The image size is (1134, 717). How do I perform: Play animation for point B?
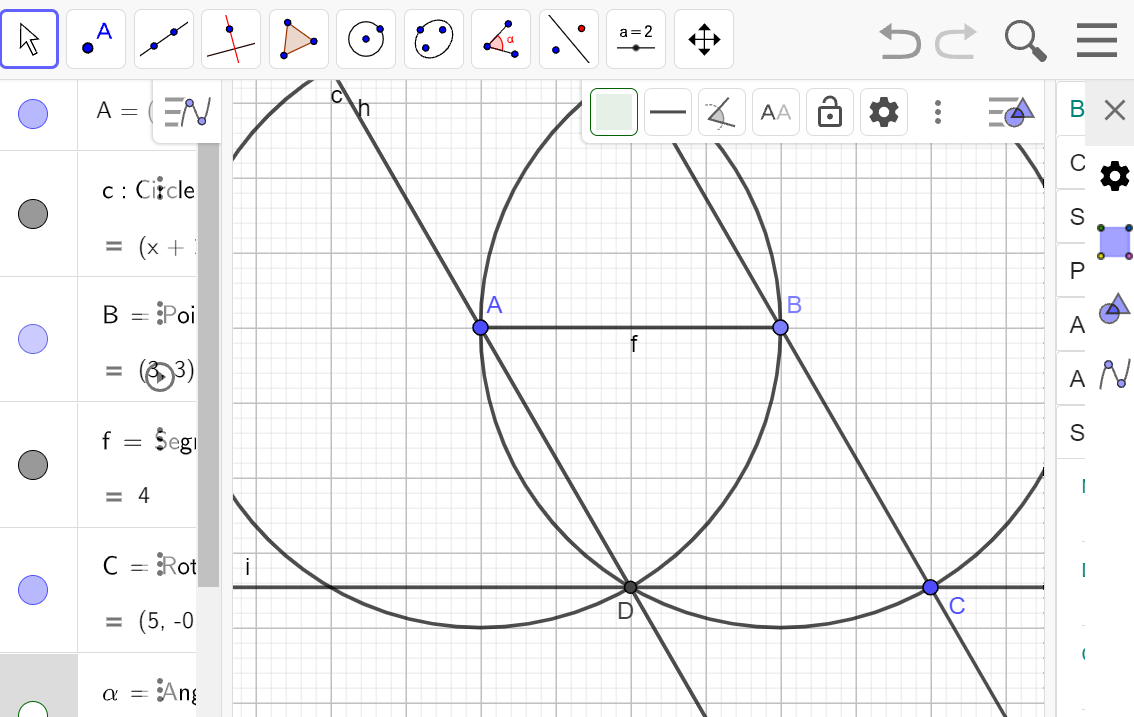[x=160, y=376]
